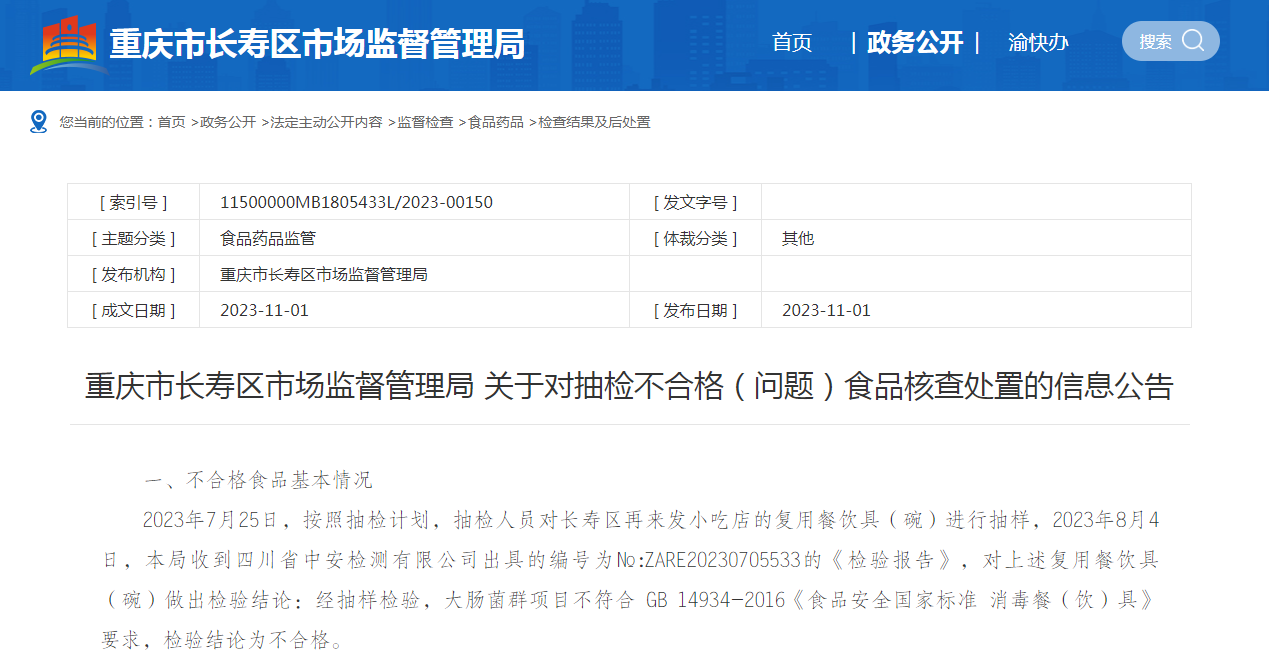Viewport: 1269px width, 664px height.
Task: Go to 法定主动公开内容 in breadcrumb
Action: click(326, 122)
